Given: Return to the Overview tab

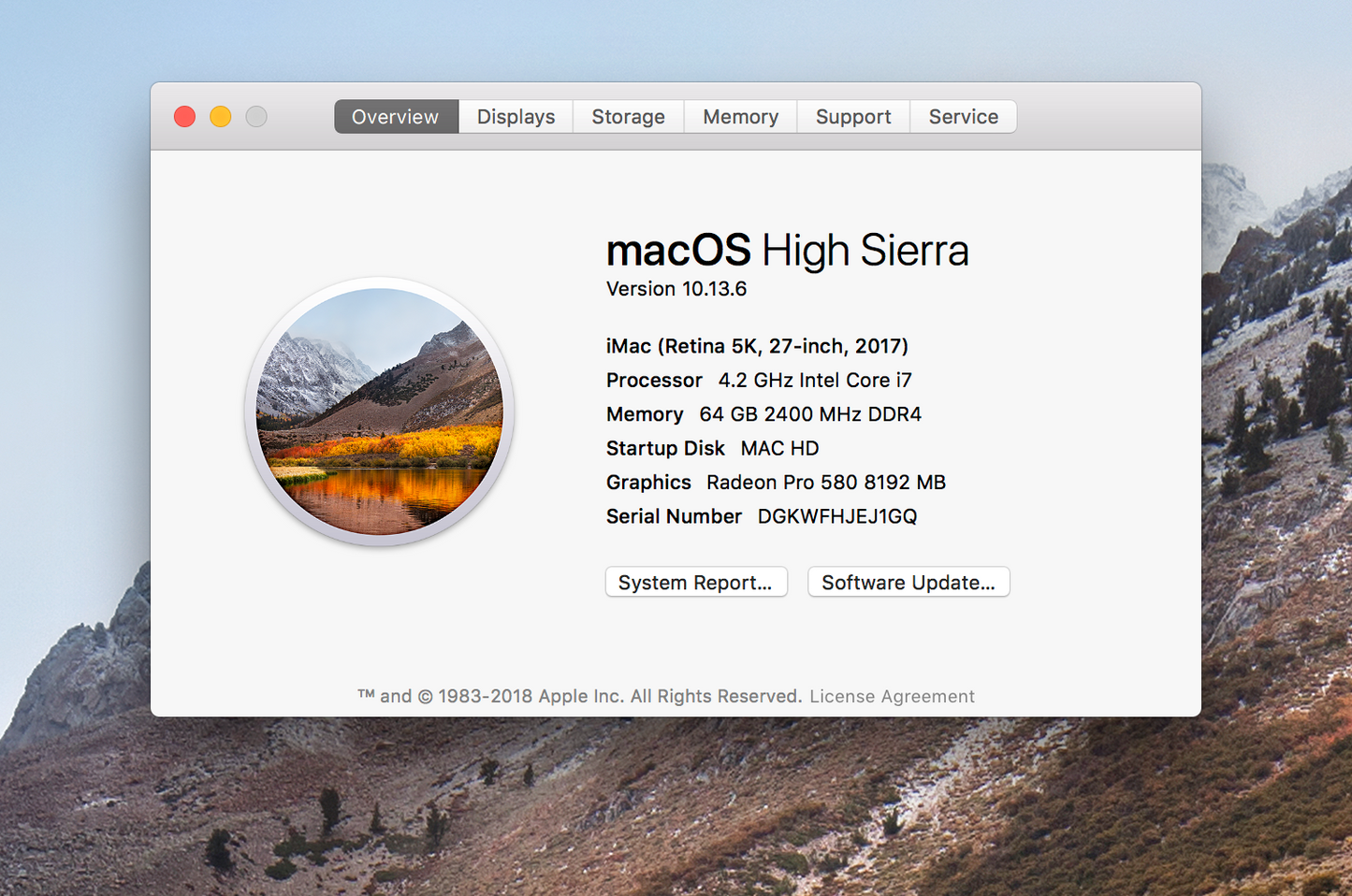Looking at the screenshot, I should coord(395,116).
